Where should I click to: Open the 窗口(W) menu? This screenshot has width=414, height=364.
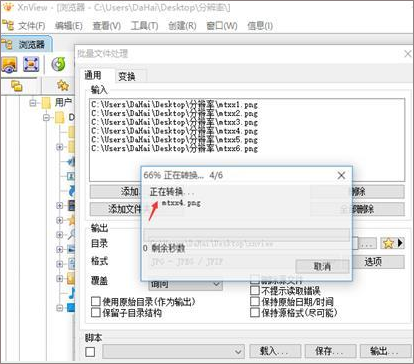point(222,26)
